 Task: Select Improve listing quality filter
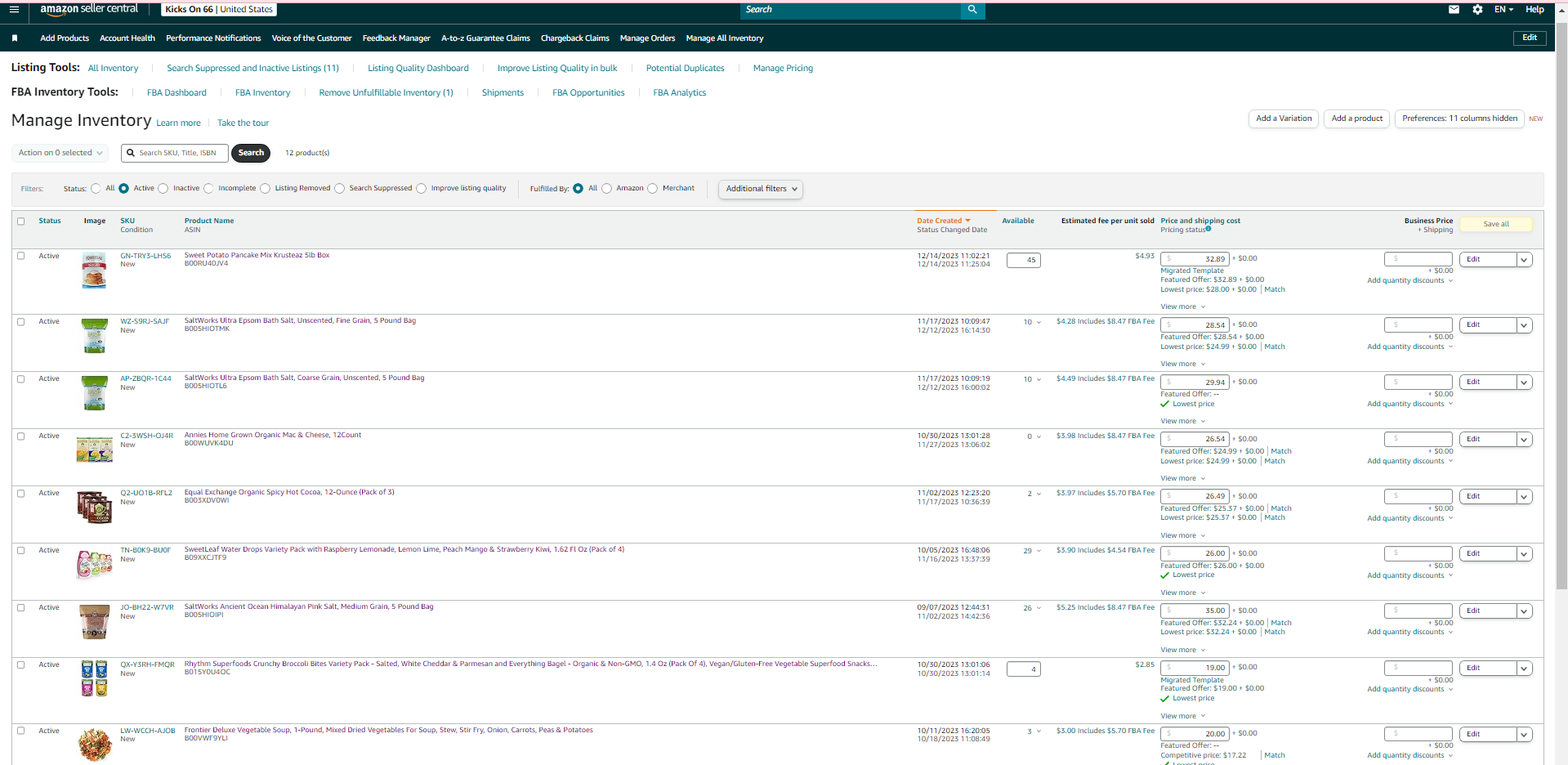421,189
